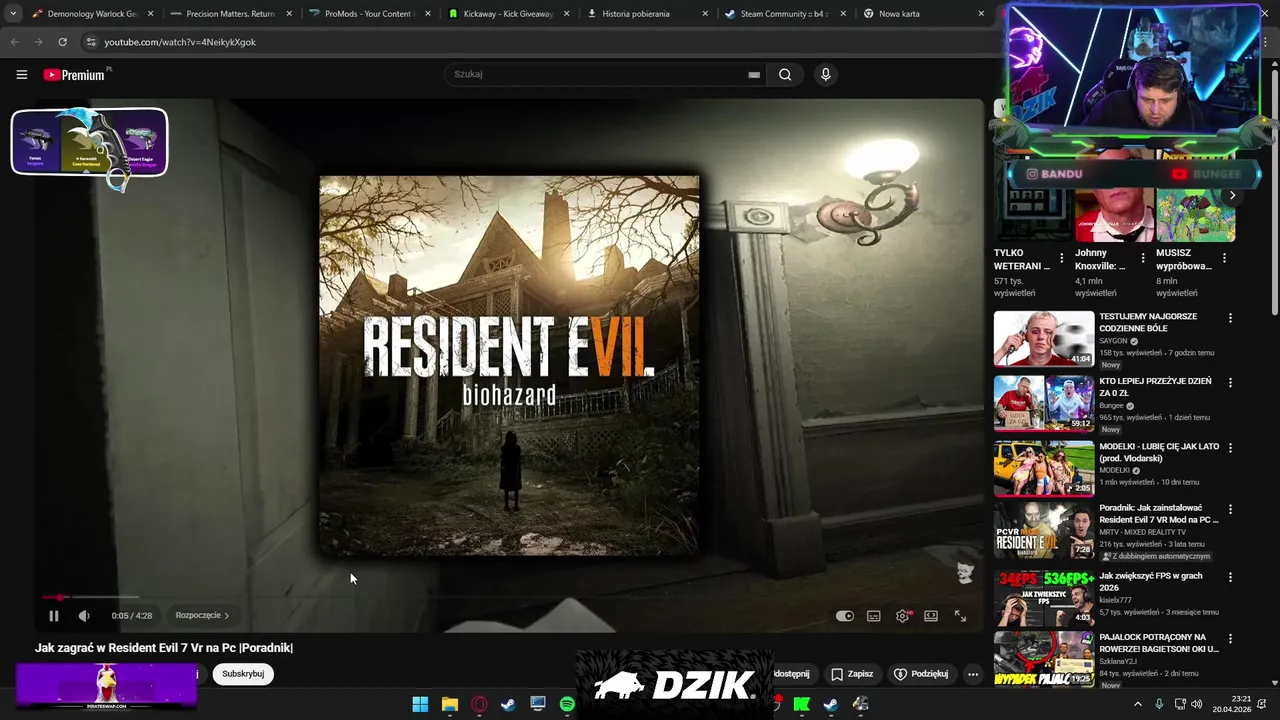Open options for Resident Evil 7 VR Mod video
The width and height of the screenshot is (1280, 720).
(x=1230, y=509)
